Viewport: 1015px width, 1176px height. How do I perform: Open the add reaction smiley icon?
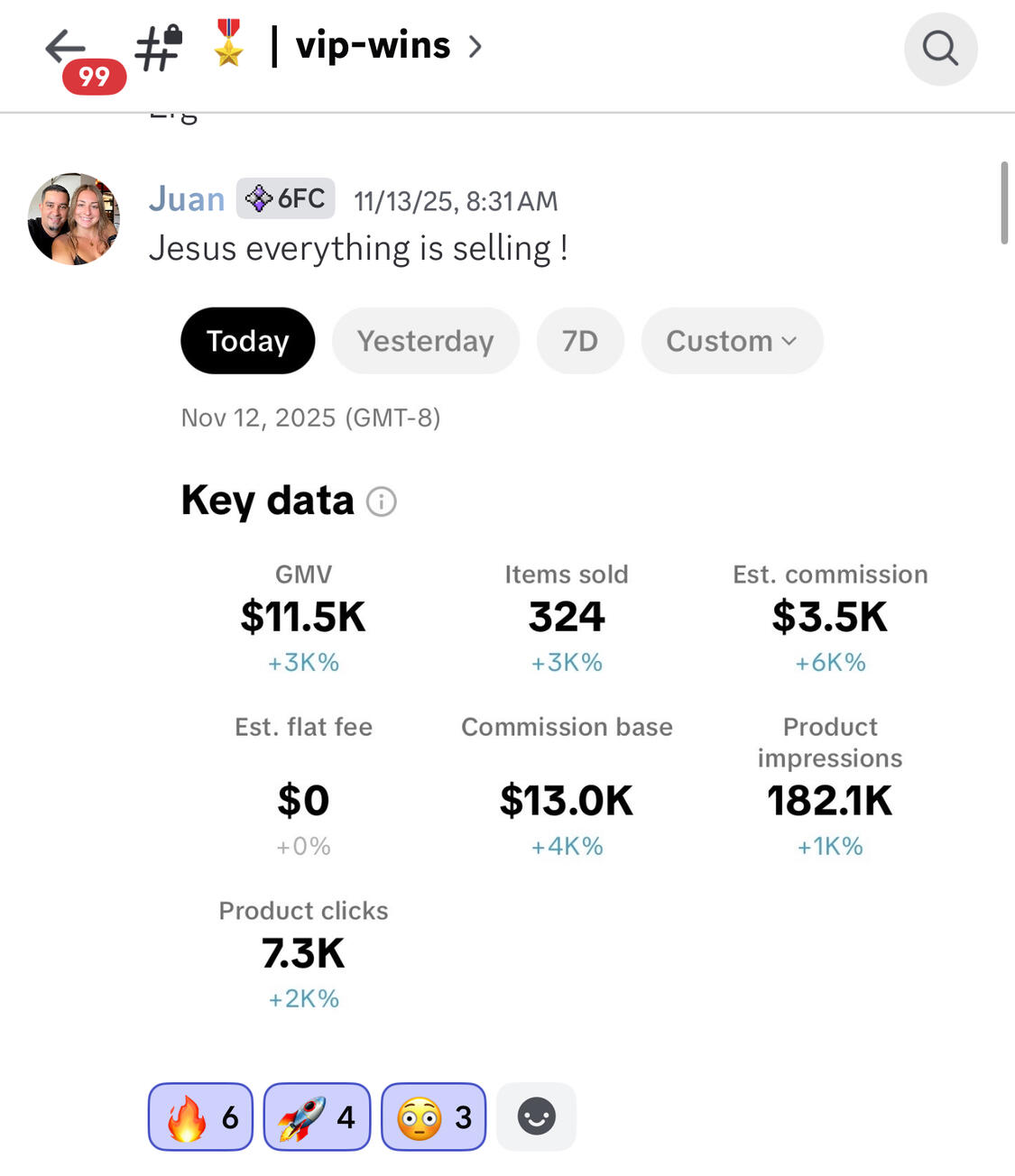click(536, 1116)
